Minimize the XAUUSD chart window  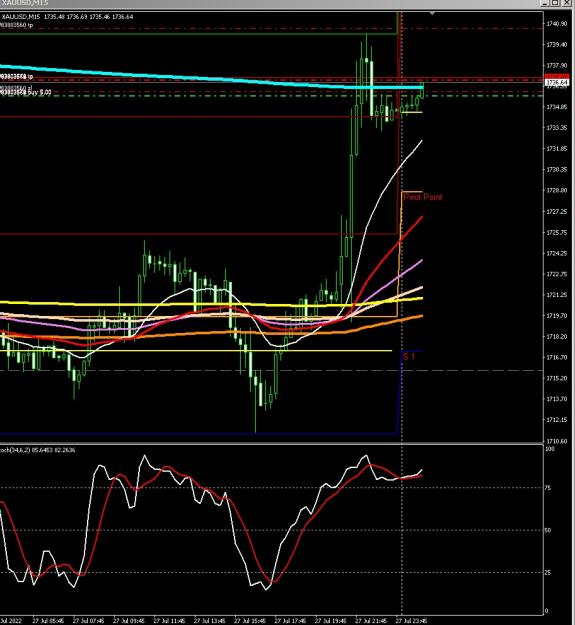click(x=546, y=3)
